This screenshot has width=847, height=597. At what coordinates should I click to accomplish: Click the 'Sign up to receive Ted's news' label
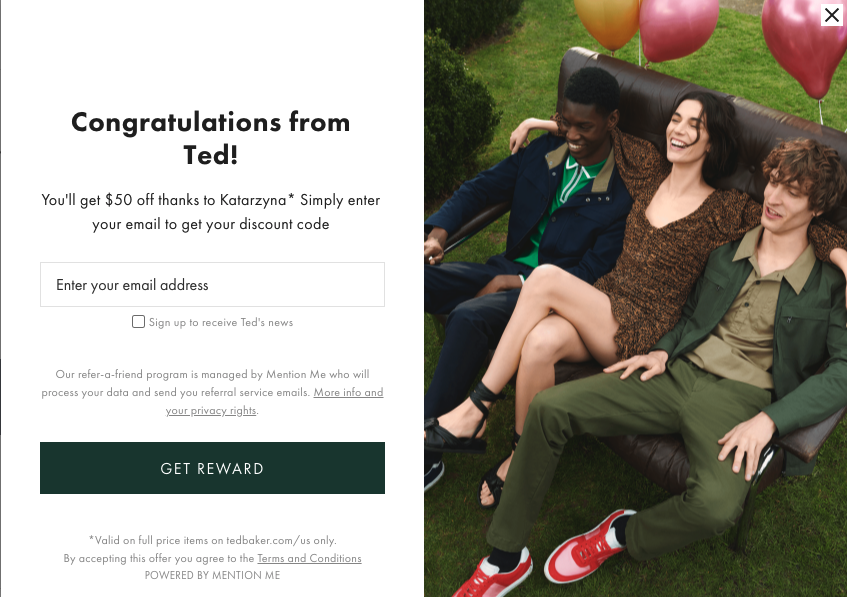[x=221, y=323]
